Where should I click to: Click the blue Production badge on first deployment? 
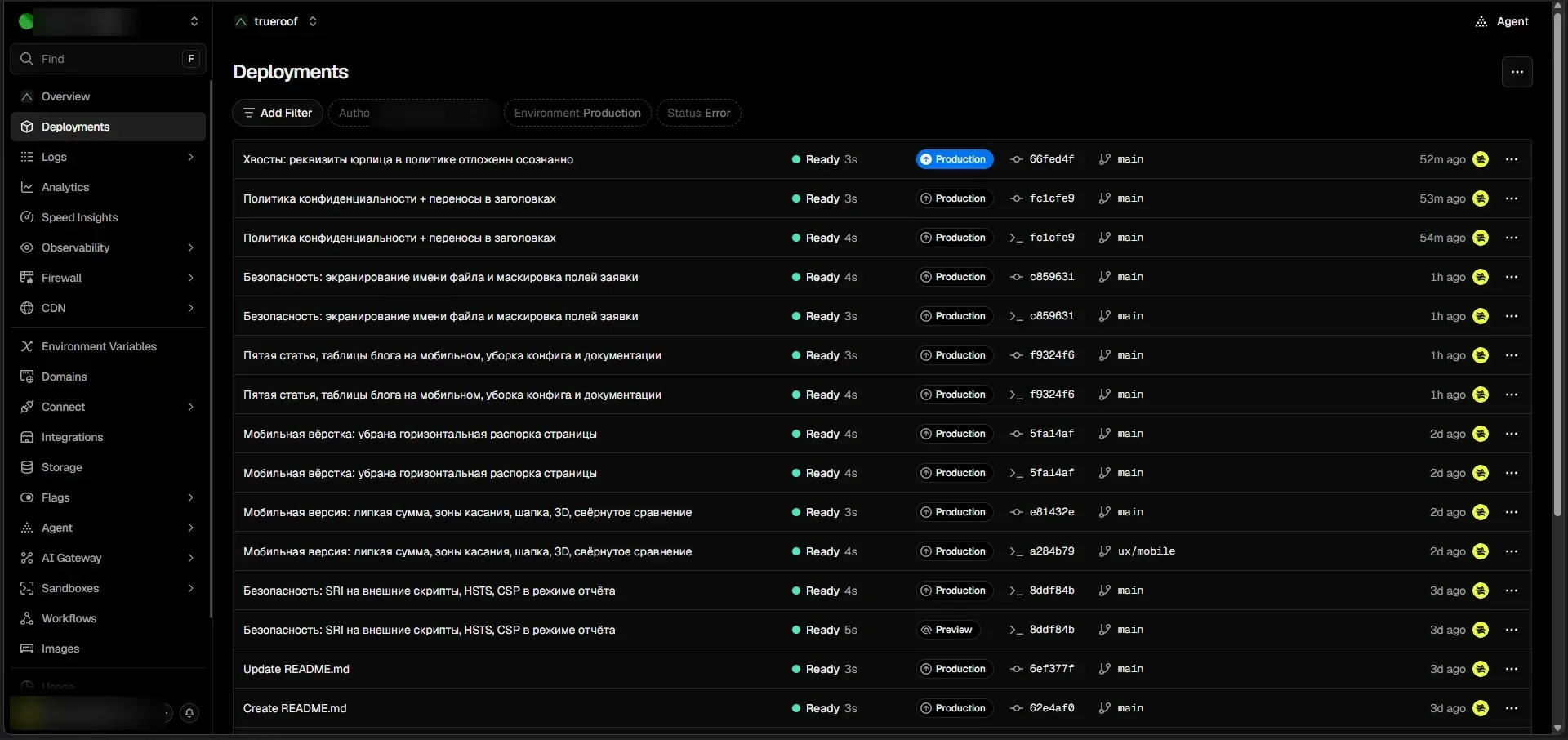[955, 159]
